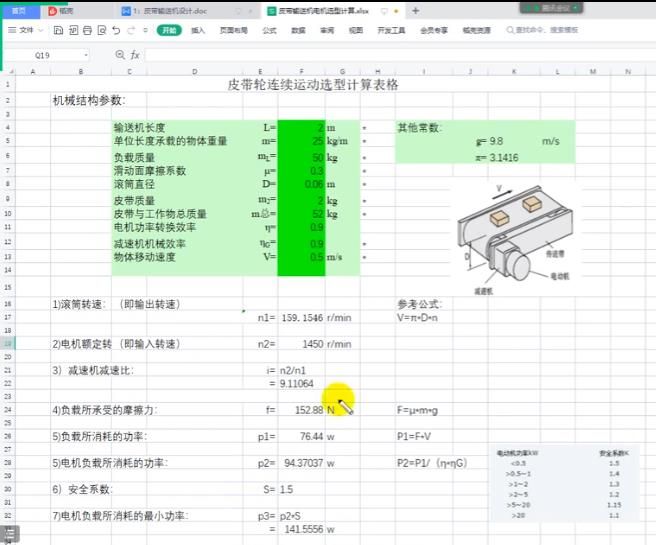Viewport: 656px width, 545px height.
Task: Click the p1 value 76.44 cell
Action: [x=302, y=436]
